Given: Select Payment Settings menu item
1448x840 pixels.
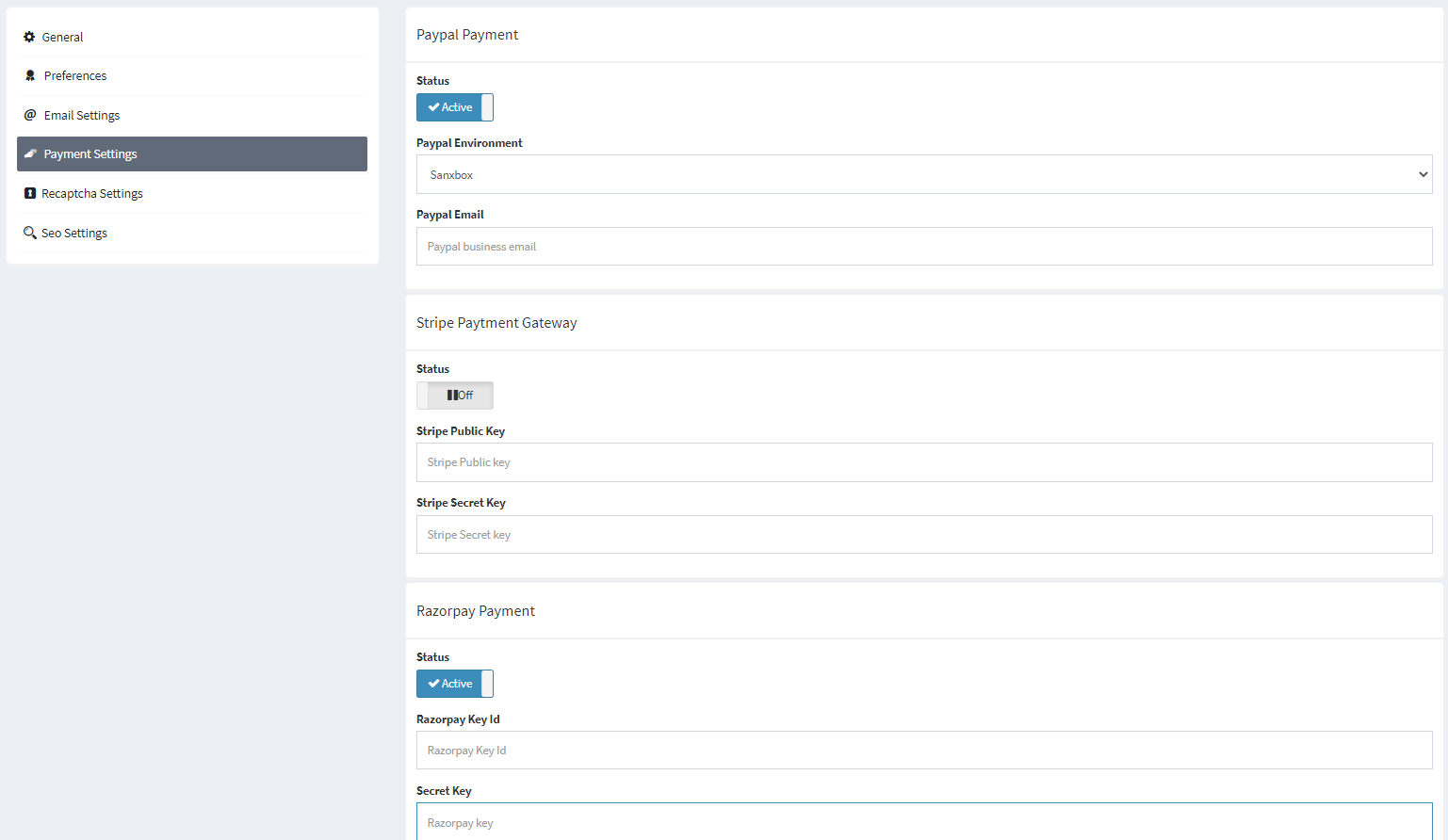Looking at the screenshot, I should (192, 153).
